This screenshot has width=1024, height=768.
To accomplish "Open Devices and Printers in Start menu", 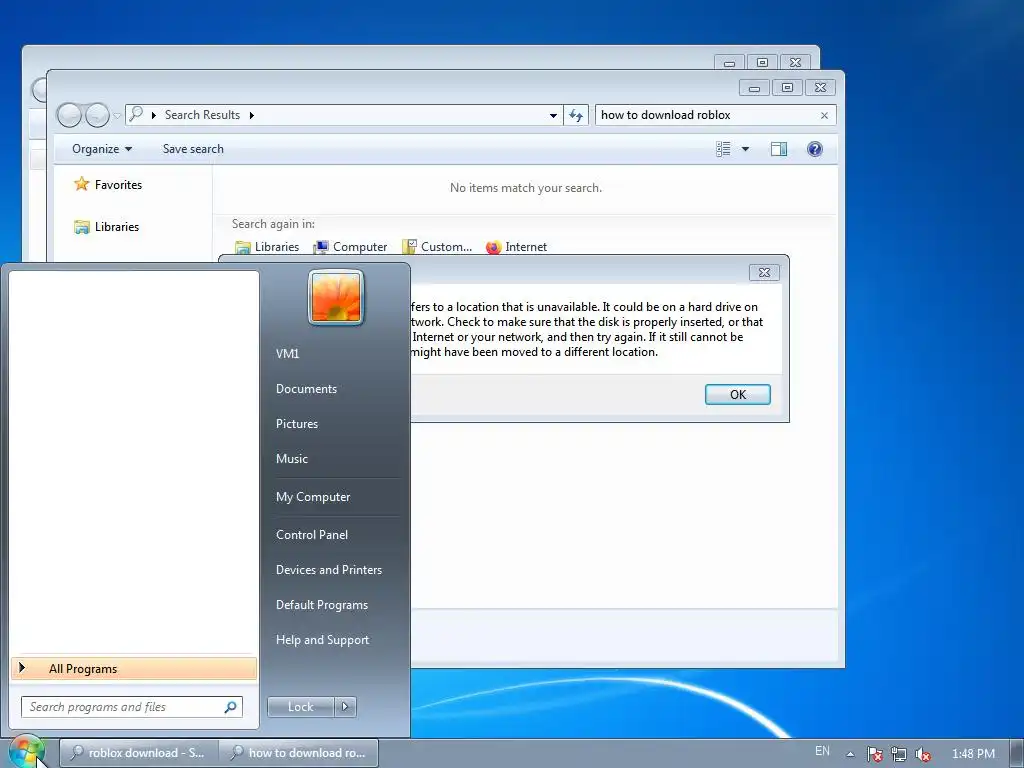I will [x=328, y=569].
